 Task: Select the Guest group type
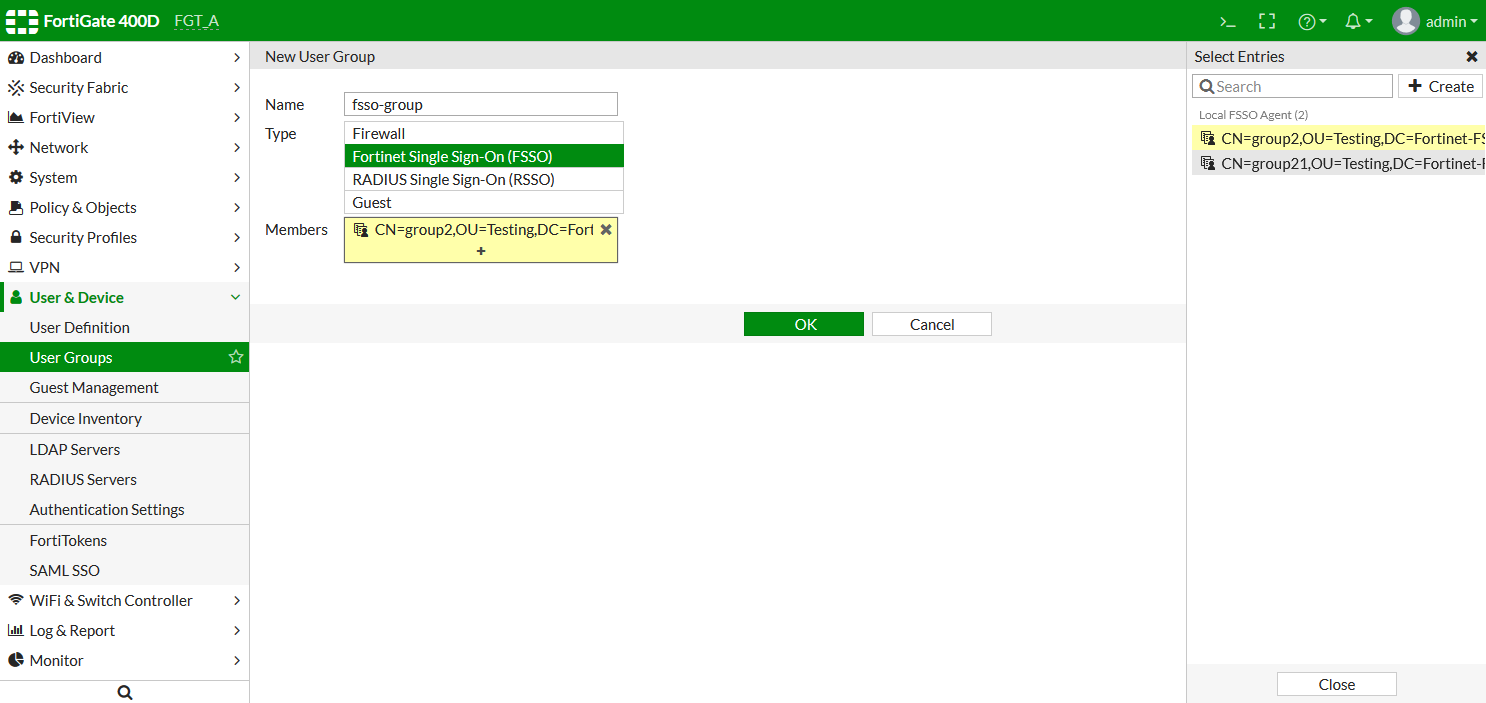click(x=484, y=202)
